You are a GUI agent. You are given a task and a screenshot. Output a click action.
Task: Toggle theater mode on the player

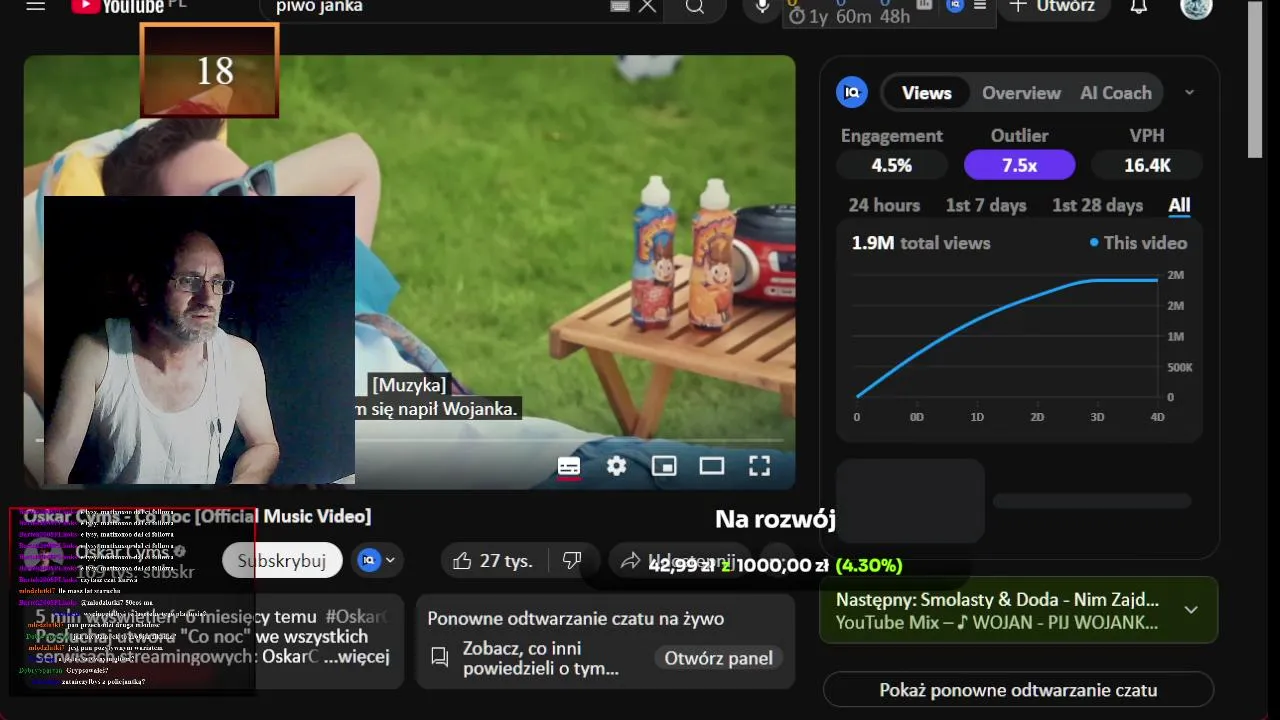711,466
